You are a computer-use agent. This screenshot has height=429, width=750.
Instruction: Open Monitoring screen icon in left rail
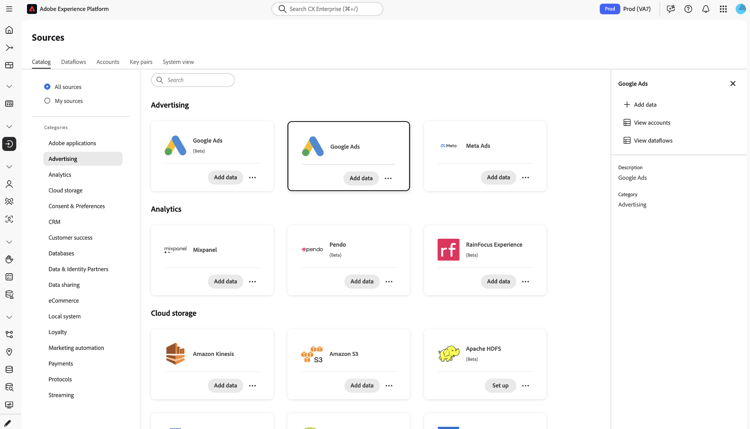pos(9,405)
